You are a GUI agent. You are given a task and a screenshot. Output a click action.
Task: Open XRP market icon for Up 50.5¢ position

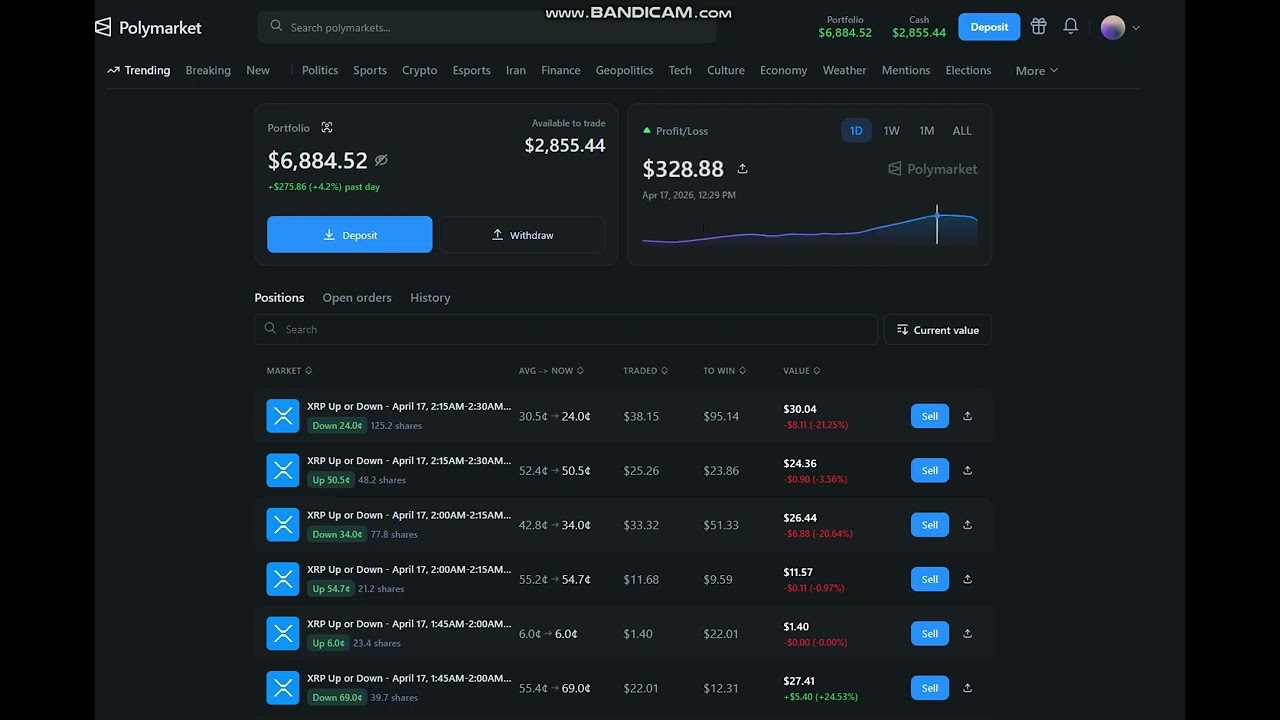pyautogui.click(x=283, y=470)
